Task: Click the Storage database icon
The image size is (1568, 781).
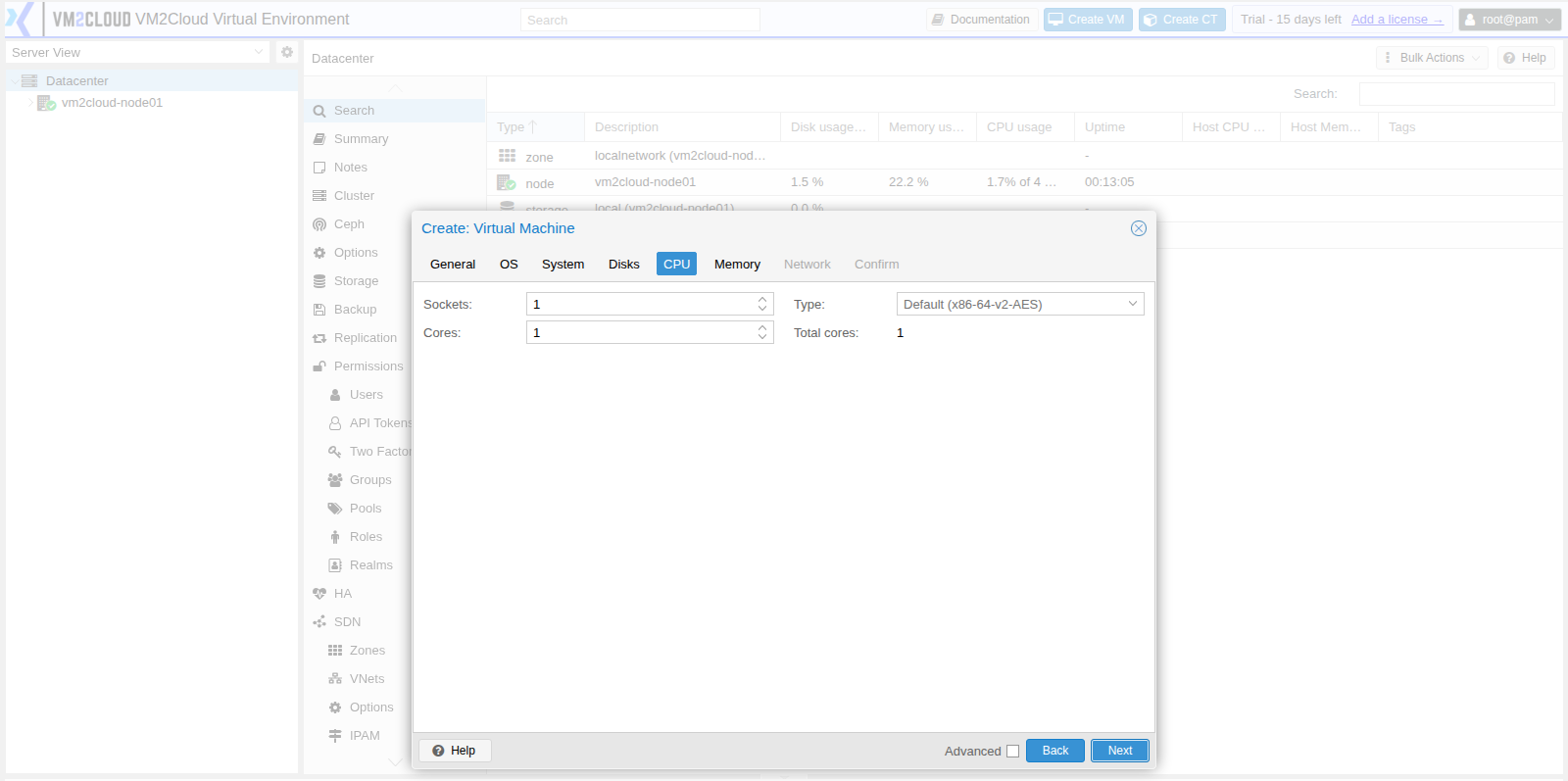Action: [x=319, y=281]
